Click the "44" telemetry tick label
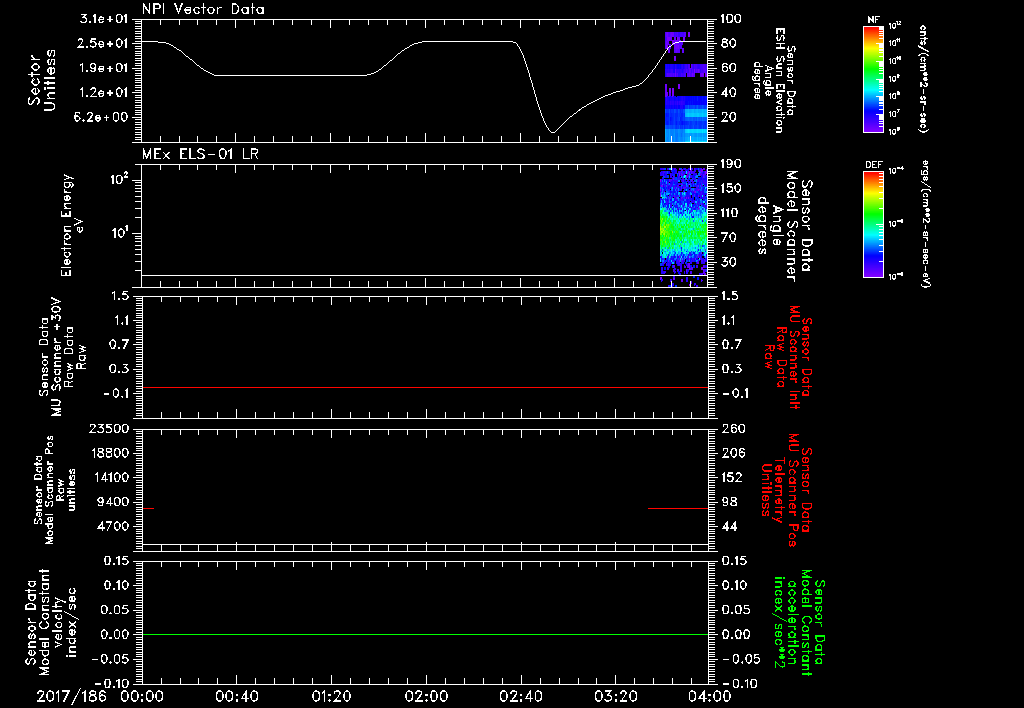 (x=731, y=526)
